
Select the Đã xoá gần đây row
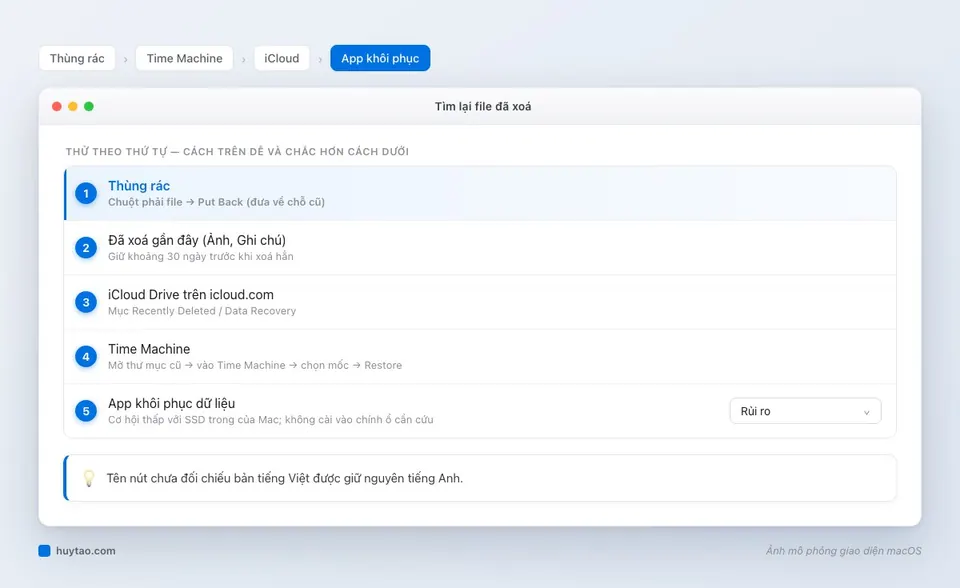[x=480, y=248]
